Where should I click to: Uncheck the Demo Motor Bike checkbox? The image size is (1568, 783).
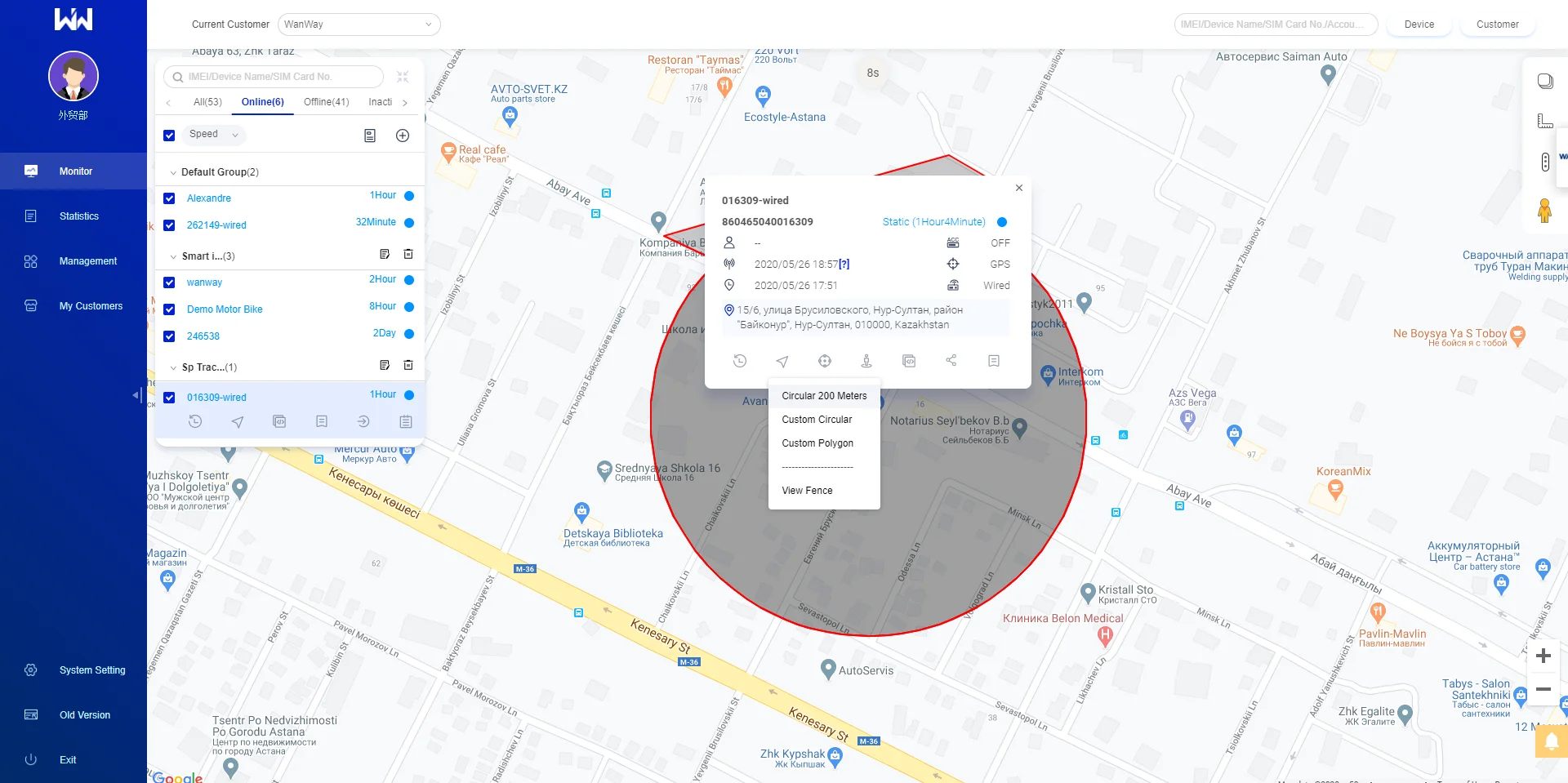169,309
